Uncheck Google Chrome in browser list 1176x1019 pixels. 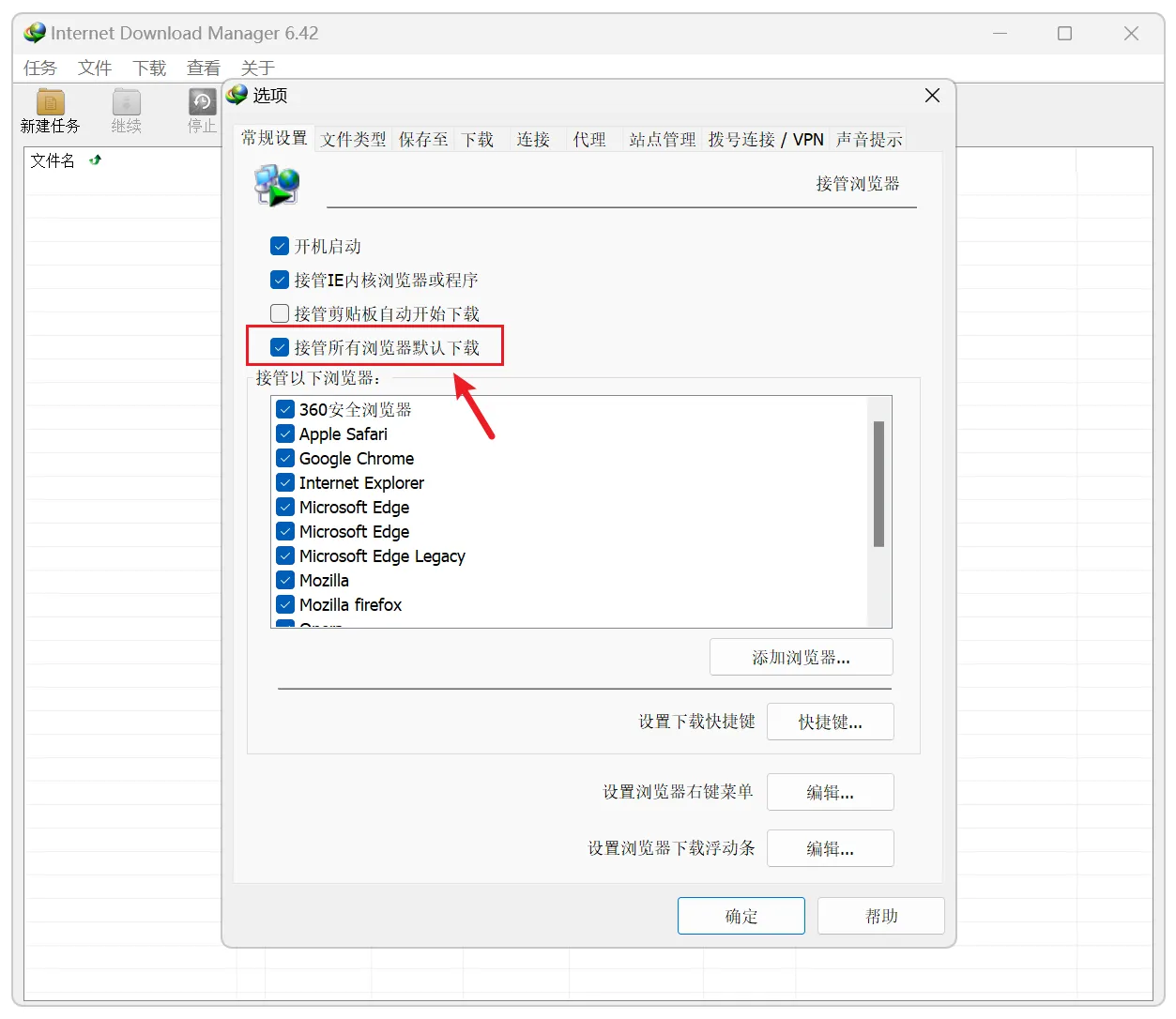pos(285,458)
